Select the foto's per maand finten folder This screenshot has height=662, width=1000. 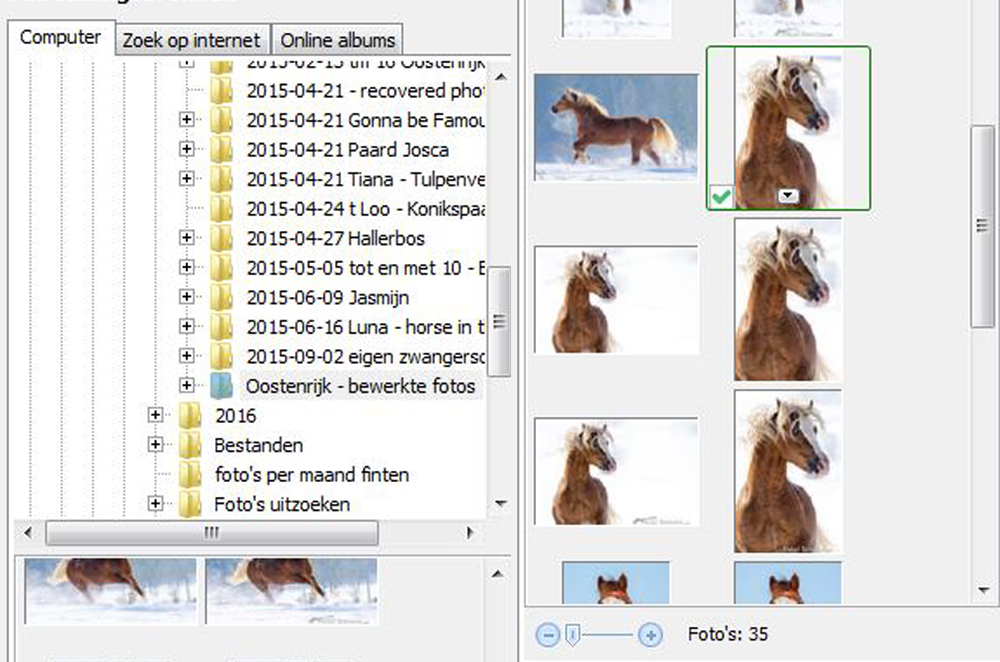[x=311, y=474]
